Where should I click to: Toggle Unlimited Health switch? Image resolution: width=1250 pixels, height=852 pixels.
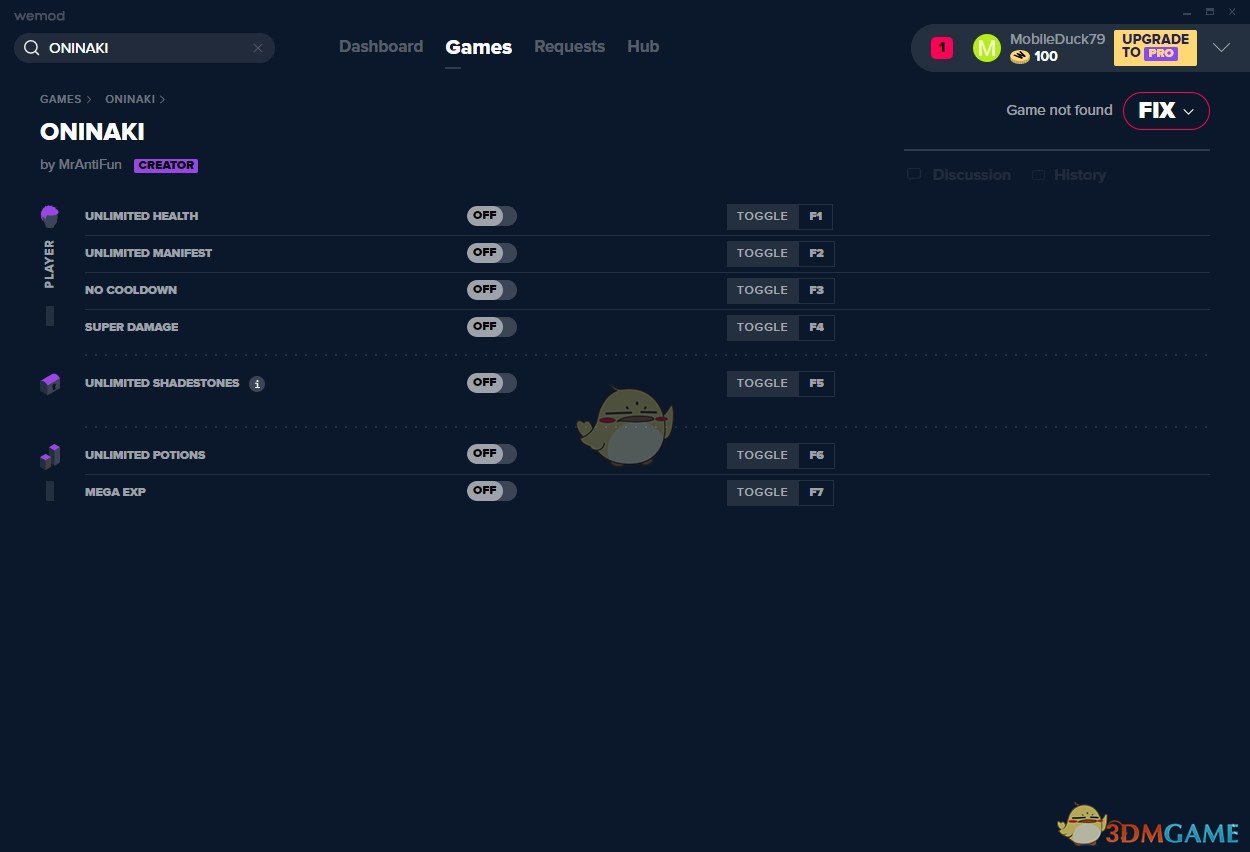click(x=492, y=216)
